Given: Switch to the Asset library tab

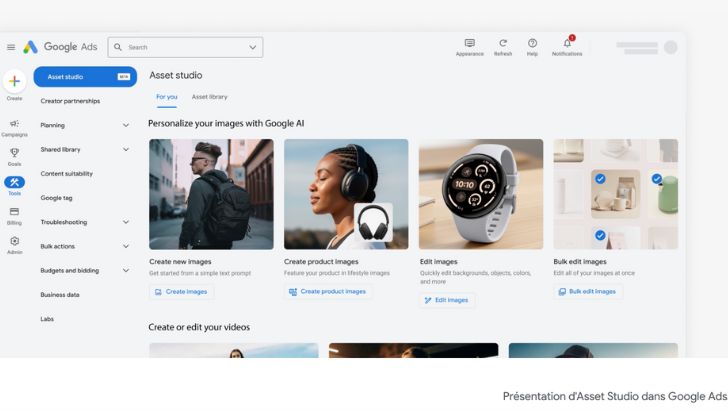Looking at the screenshot, I should (x=209, y=97).
